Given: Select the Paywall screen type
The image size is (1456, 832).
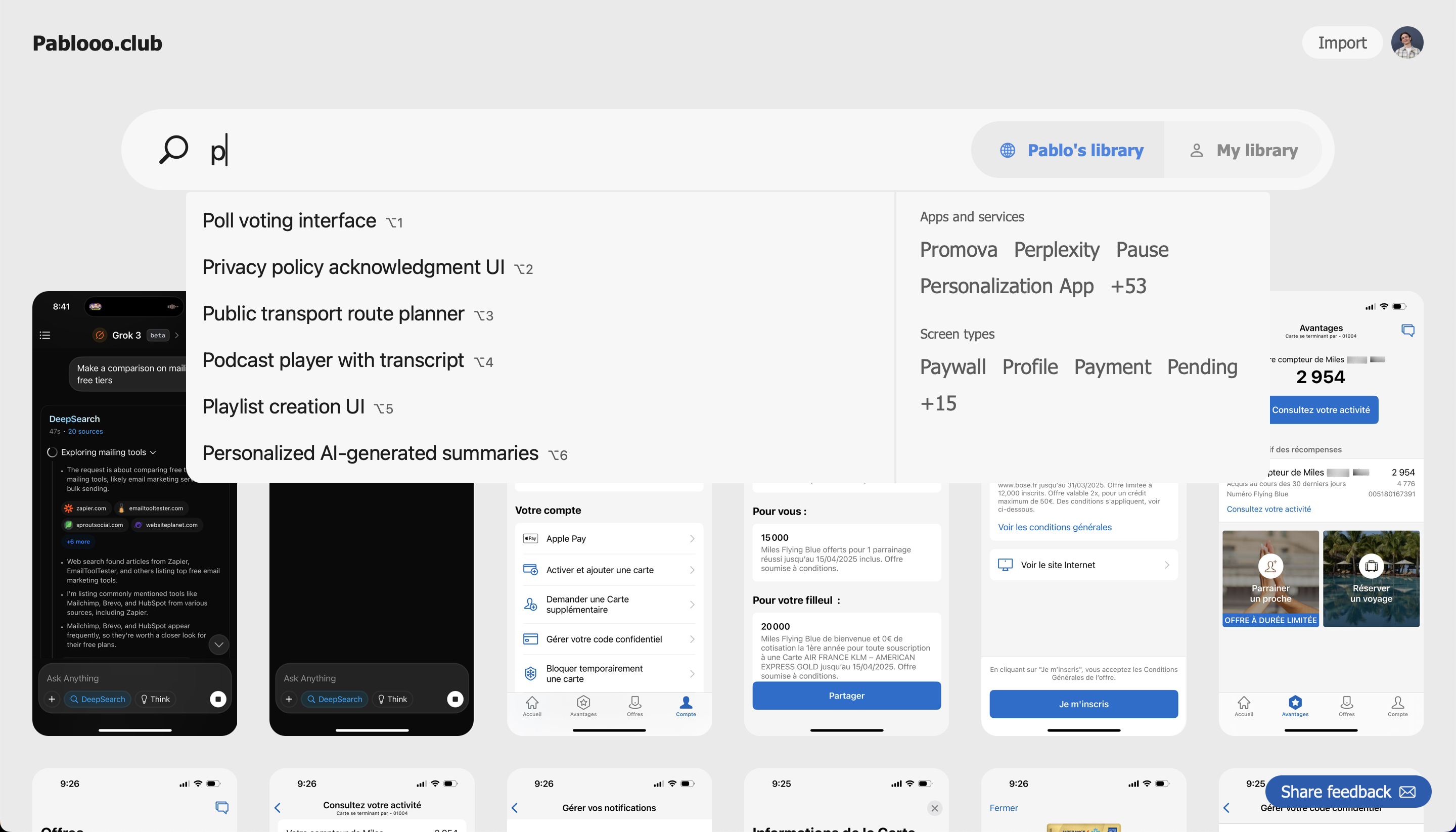Looking at the screenshot, I should click(x=952, y=367).
